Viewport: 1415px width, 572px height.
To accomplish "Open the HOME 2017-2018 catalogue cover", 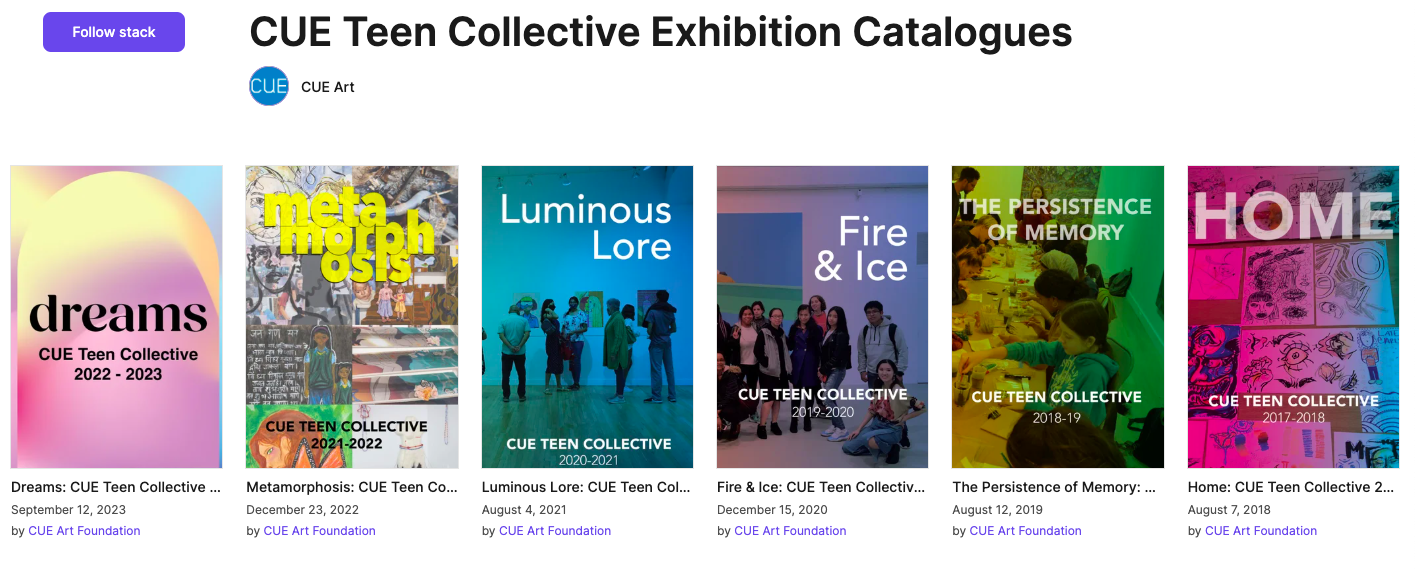I will [x=1293, y=317].
